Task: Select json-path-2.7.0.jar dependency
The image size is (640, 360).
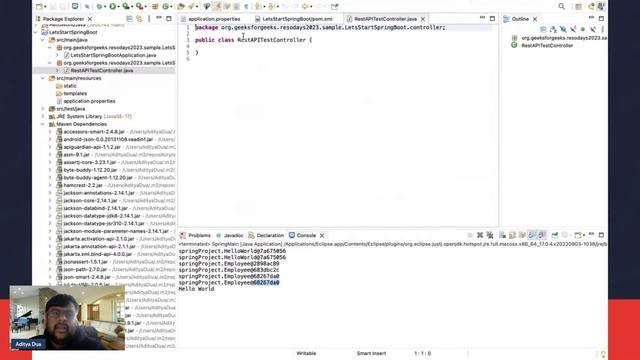Action: [85, 269]
